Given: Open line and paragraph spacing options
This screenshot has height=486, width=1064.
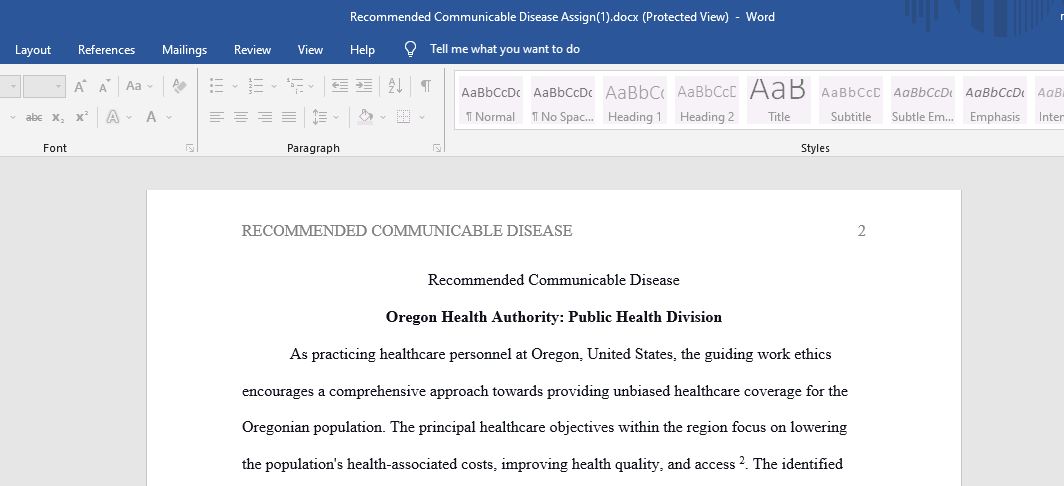Looking at the screenshot, I should tap(320, 117).
